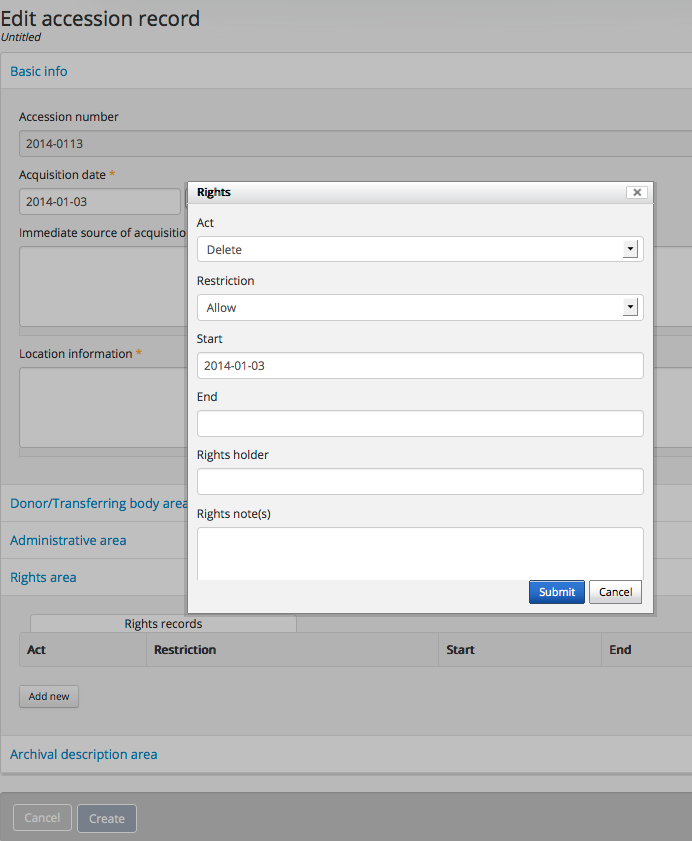Focus the Rights holder text field
Image resolution: width=692 pixels, height=841 pixels.
point(420,482)
